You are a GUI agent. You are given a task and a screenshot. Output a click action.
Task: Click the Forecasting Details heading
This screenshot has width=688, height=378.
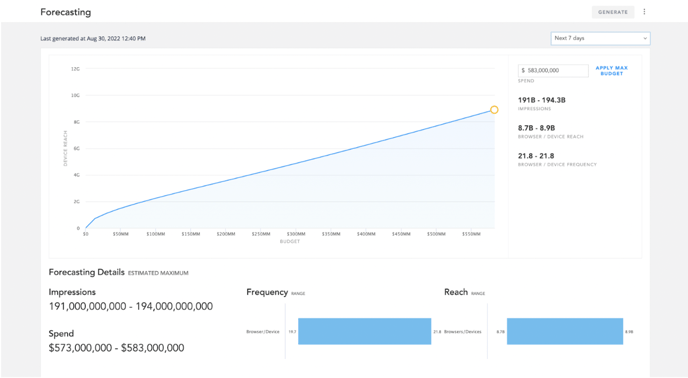tap(86, 272)
